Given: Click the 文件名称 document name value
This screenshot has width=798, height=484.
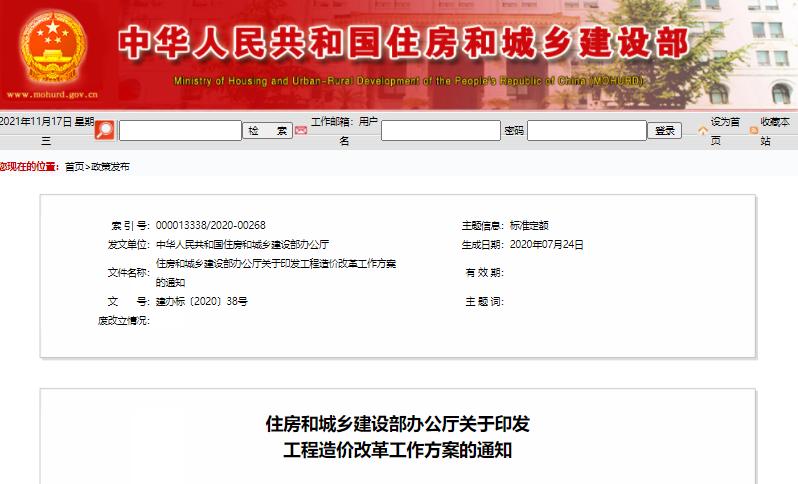Looking at the screenshot, I should point(276,273).
